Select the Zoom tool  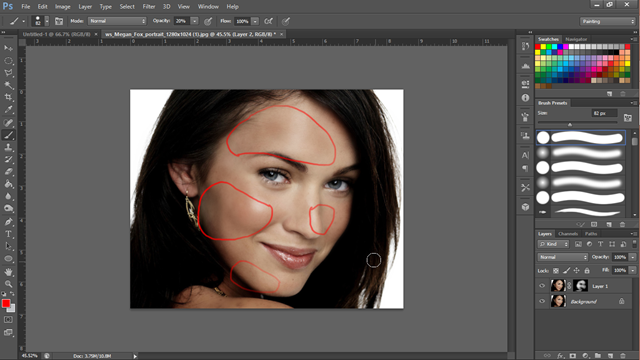click(8, 284)
